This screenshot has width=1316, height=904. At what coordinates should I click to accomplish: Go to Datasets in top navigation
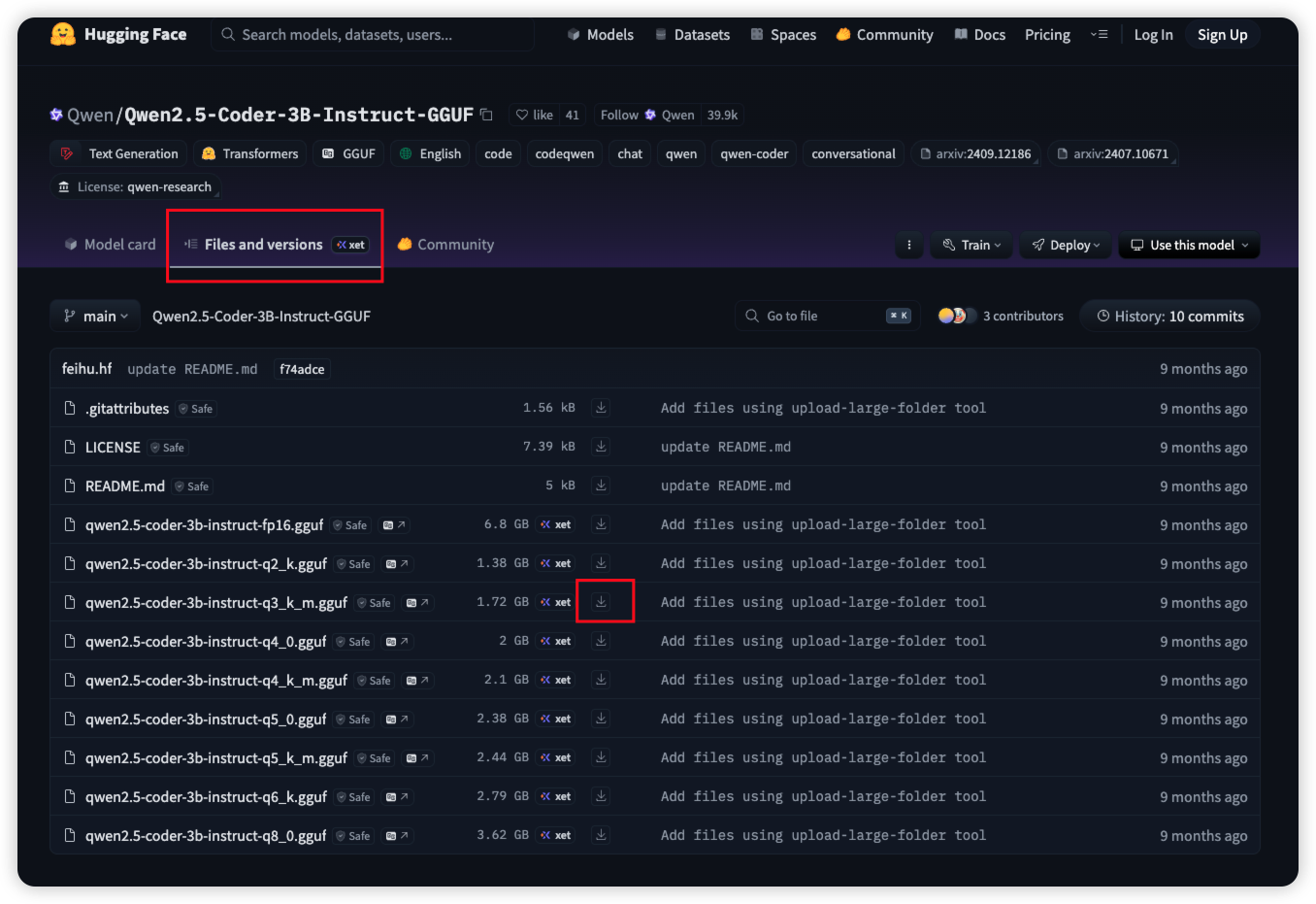(692, 35)
